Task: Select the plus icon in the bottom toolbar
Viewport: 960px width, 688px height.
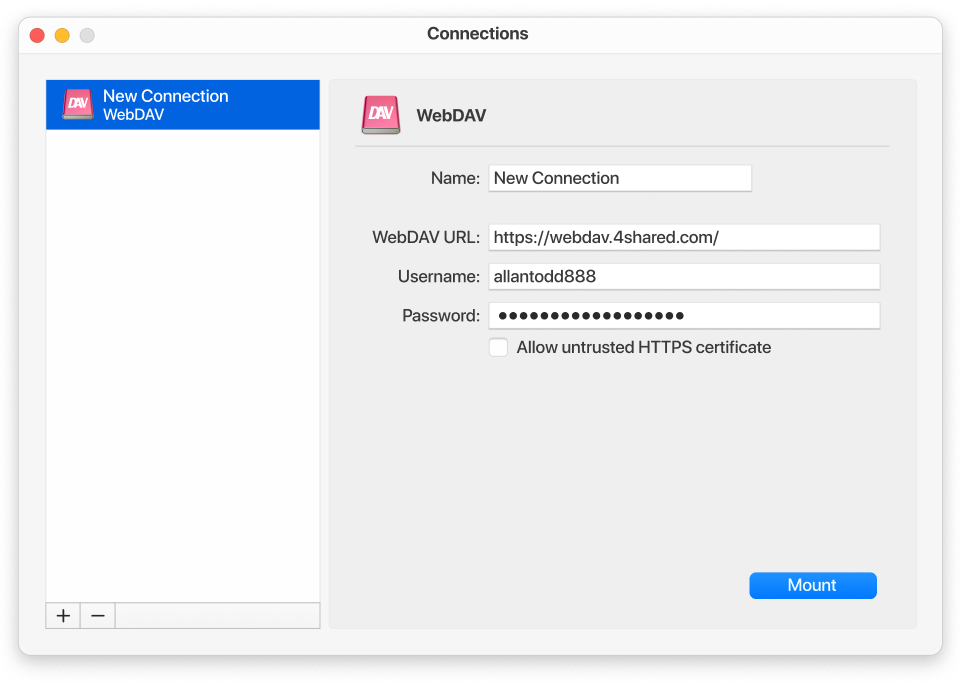Action: (62, 615)
